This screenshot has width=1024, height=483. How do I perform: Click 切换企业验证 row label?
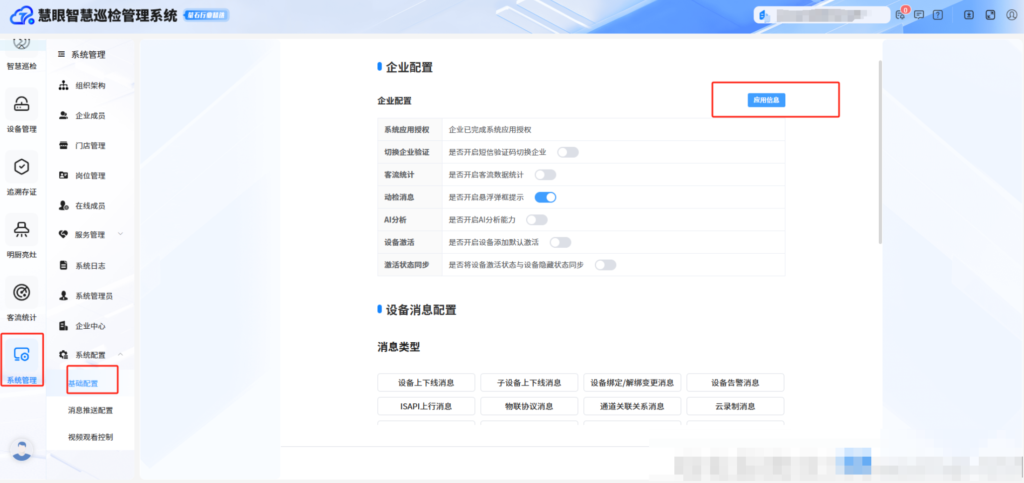407,152
